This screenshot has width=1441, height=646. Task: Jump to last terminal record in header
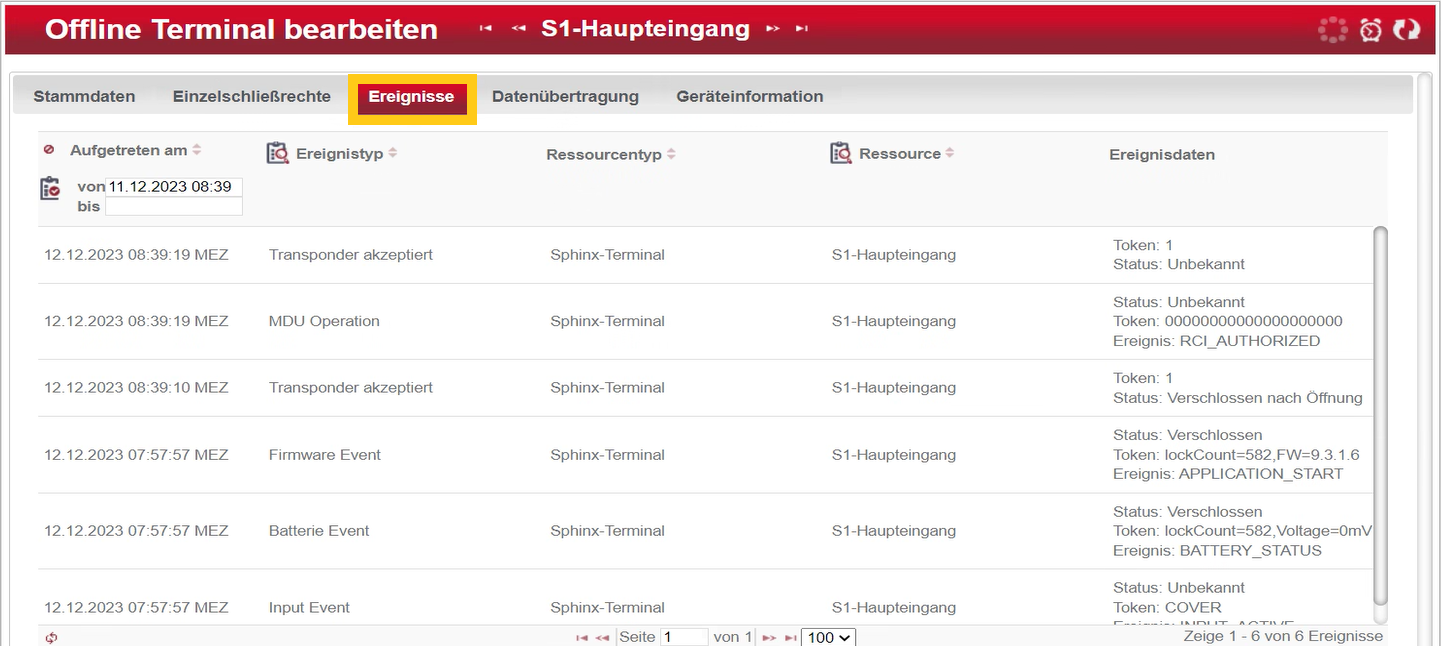[x=802, y=29]
